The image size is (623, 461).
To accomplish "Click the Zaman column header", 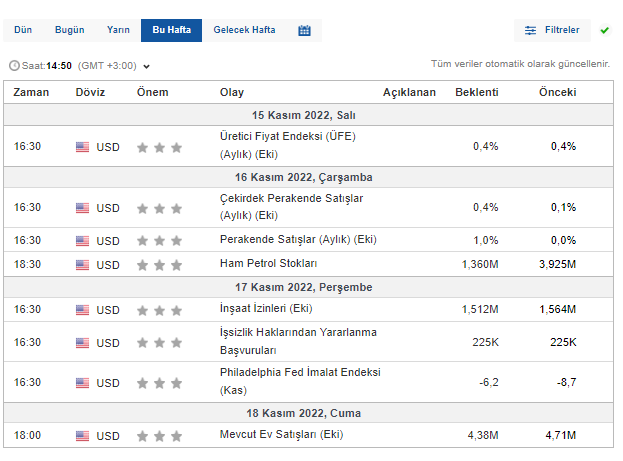I will tap(31, 93).
